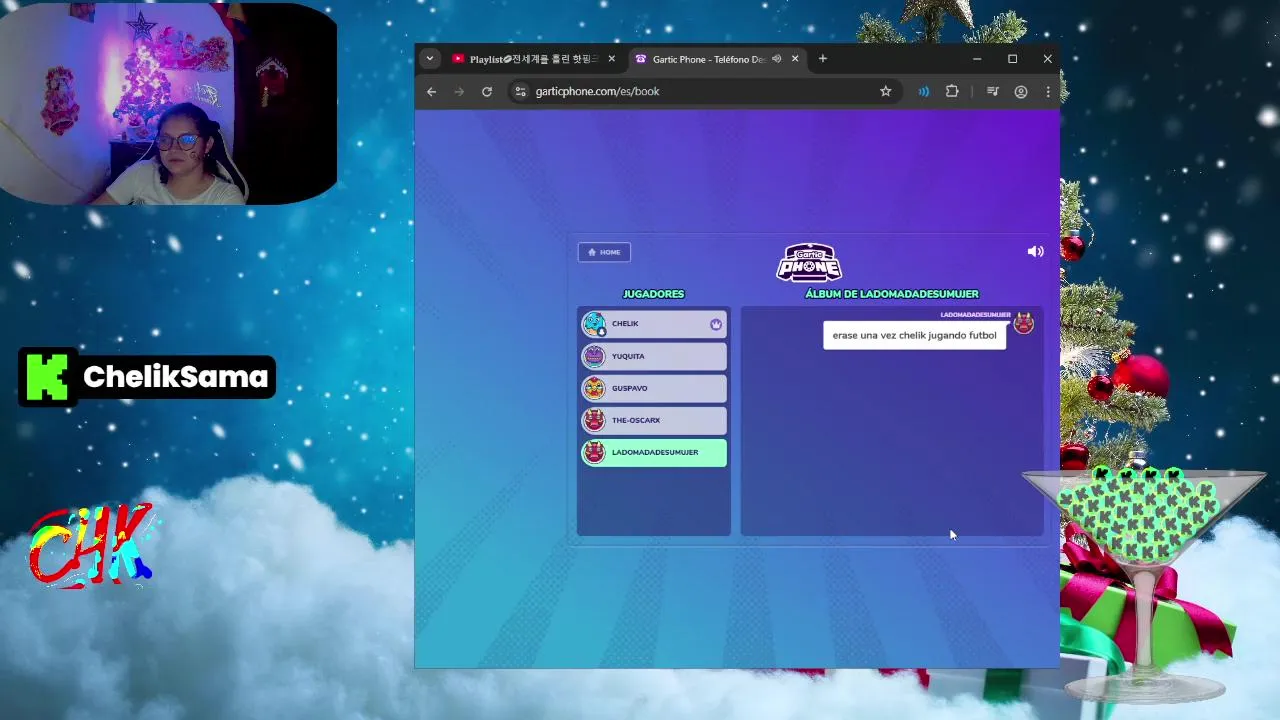The width and height of the screenshot is (1280, 720).
Task: Click GUSPAVO's yellow avatar icon
Action: (x=594, y=388)
